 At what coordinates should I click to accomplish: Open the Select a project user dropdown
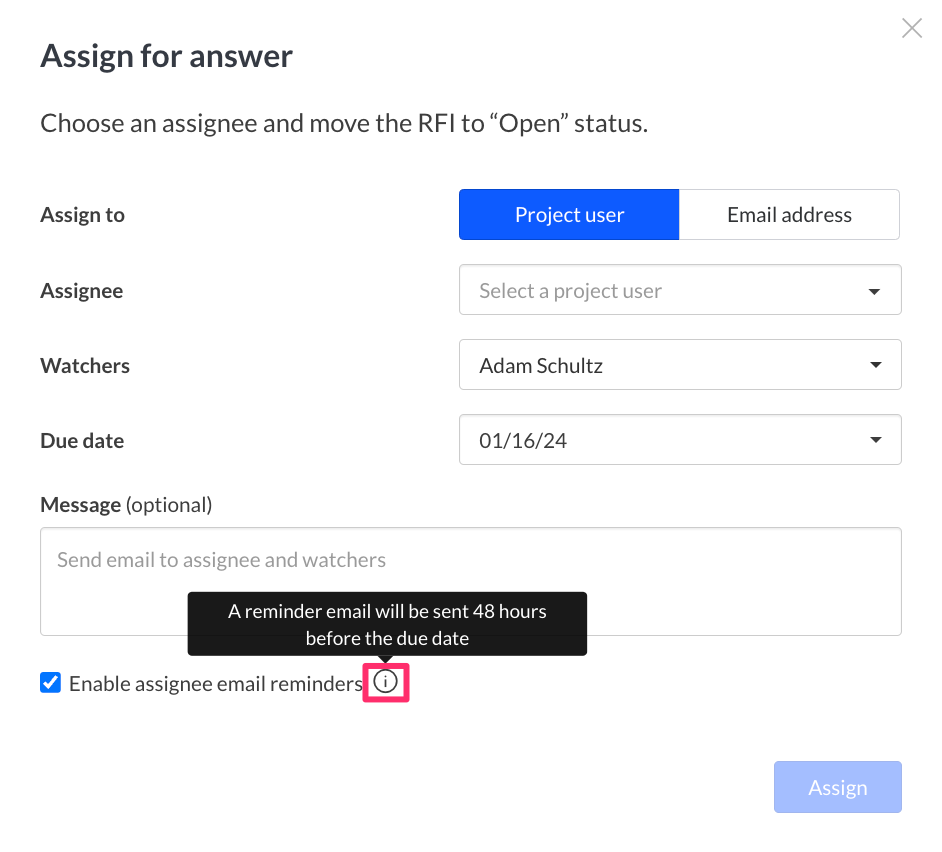(680, 289)
